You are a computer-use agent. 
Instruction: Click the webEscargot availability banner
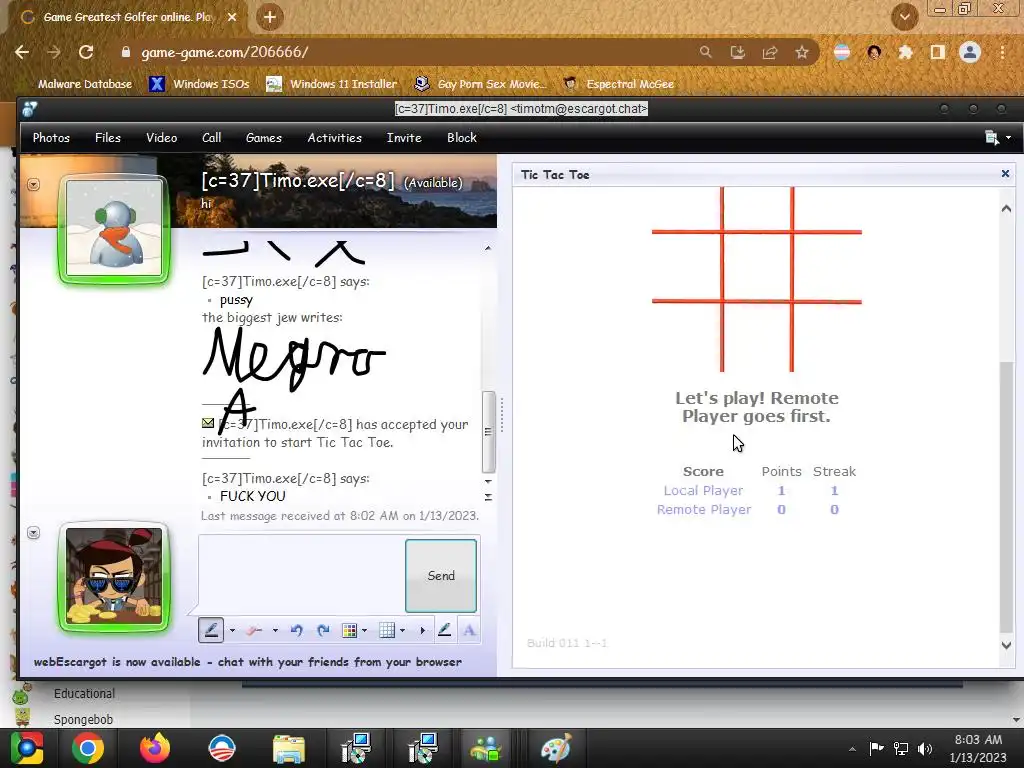[x=248, y=662]
